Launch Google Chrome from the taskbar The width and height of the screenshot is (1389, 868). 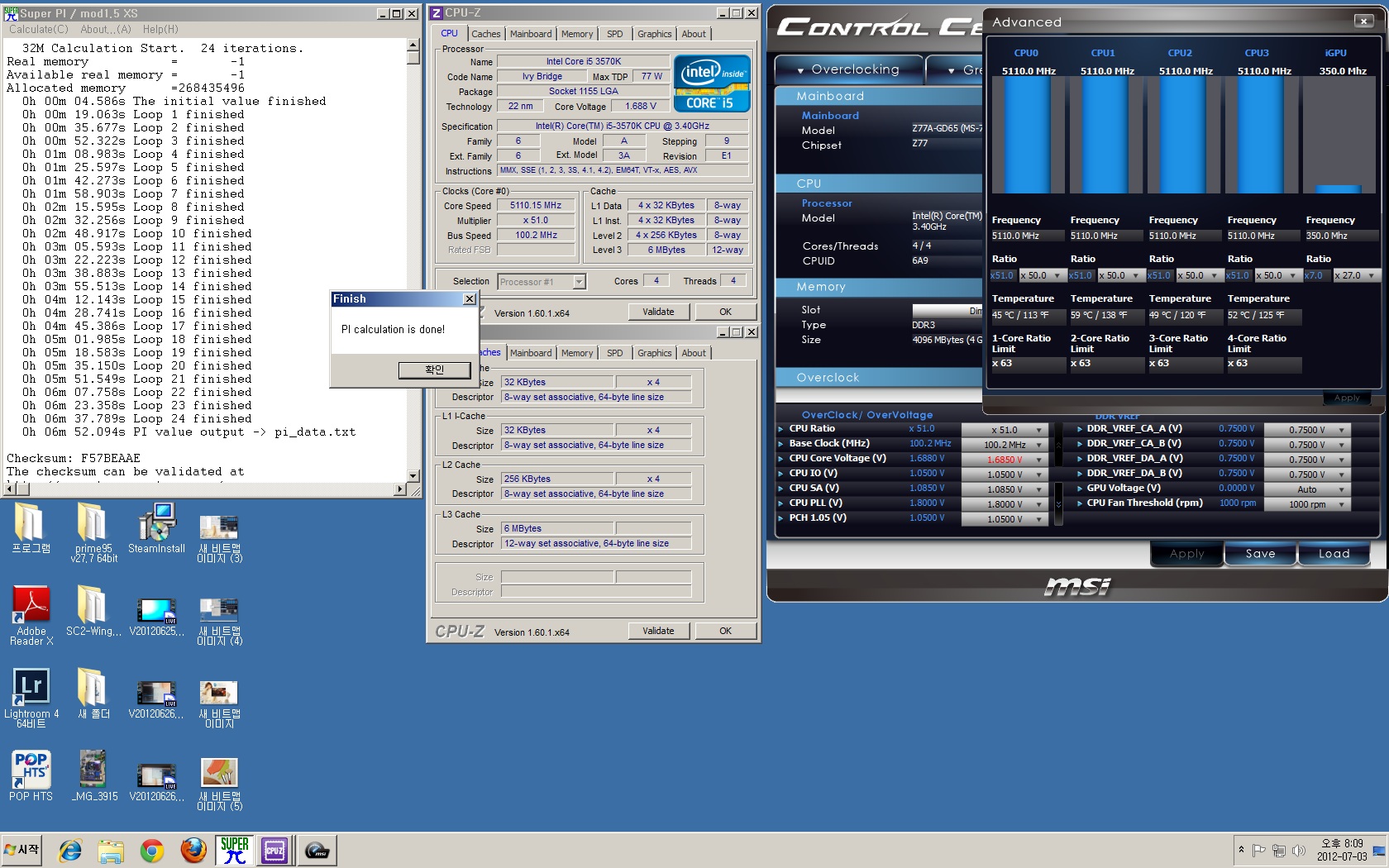point(152,850)
